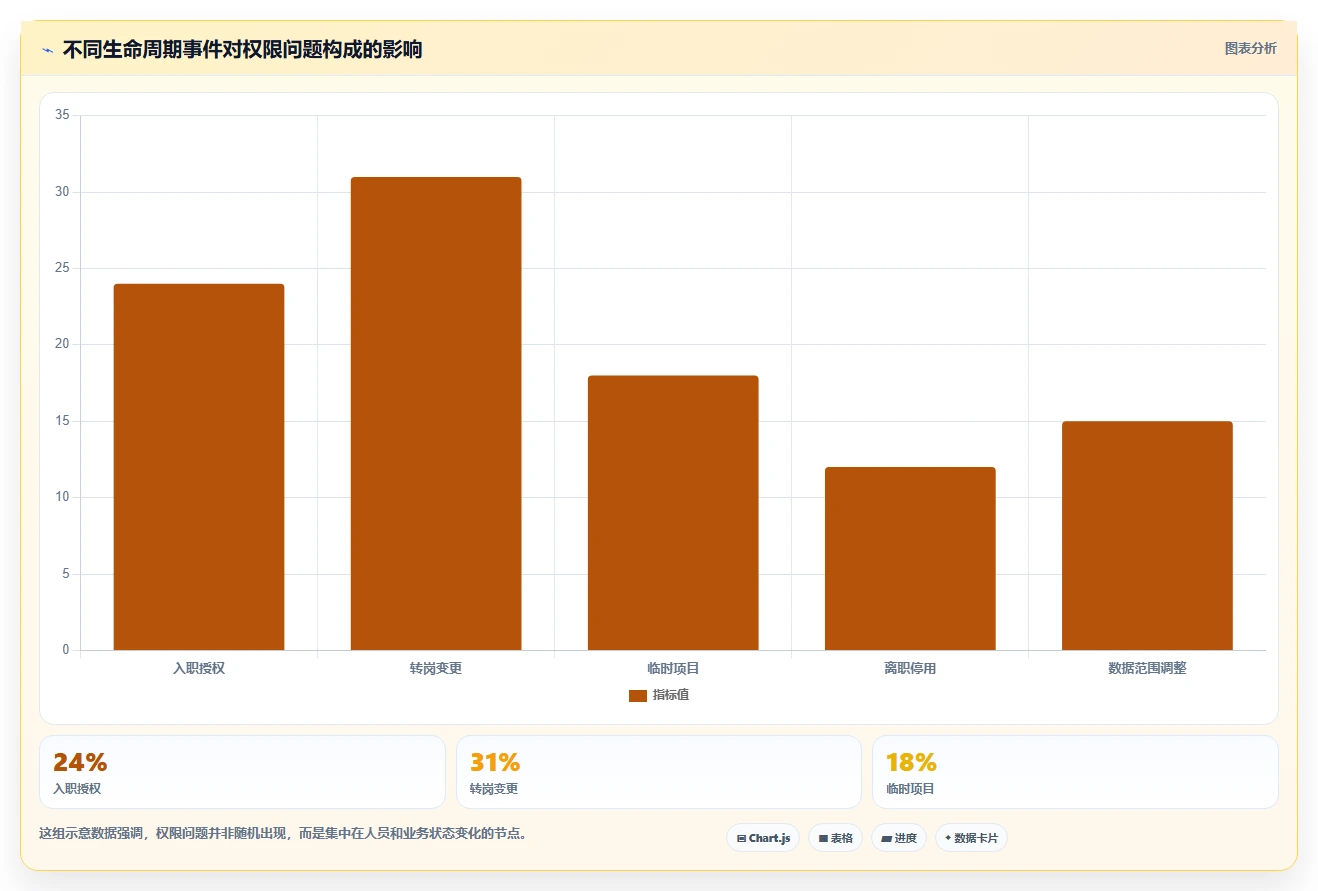
Task: Click the 数据范围调整 x-axis label
Action: tap(1147, 668)
